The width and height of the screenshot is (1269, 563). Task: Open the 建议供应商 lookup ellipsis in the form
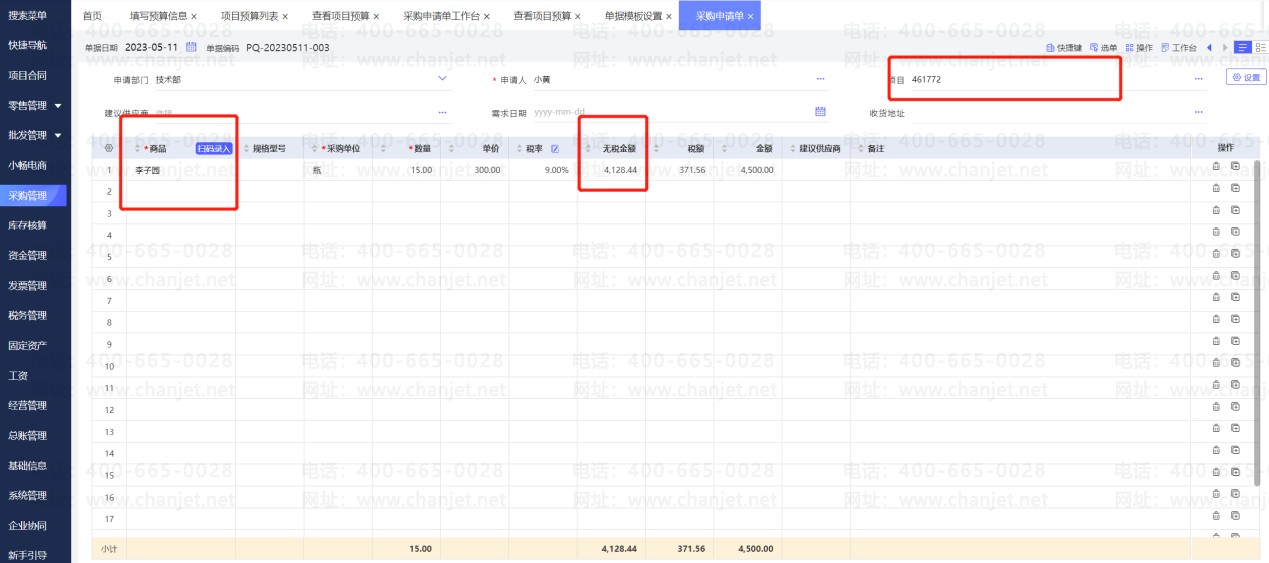442,112
